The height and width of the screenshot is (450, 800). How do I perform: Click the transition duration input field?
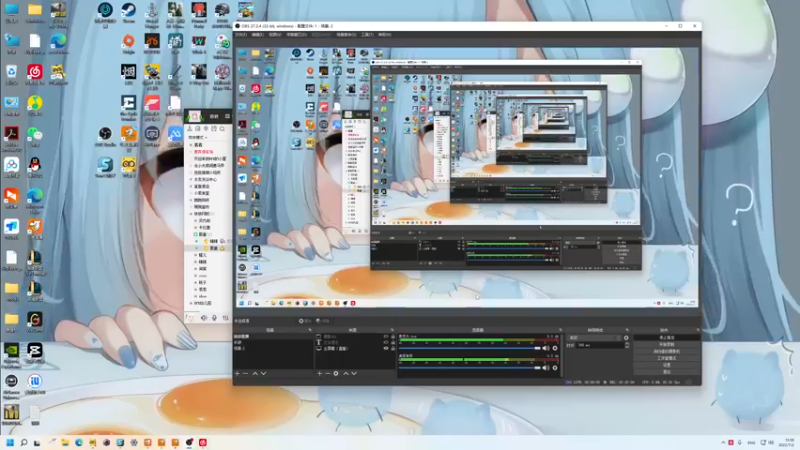point(600,345)
